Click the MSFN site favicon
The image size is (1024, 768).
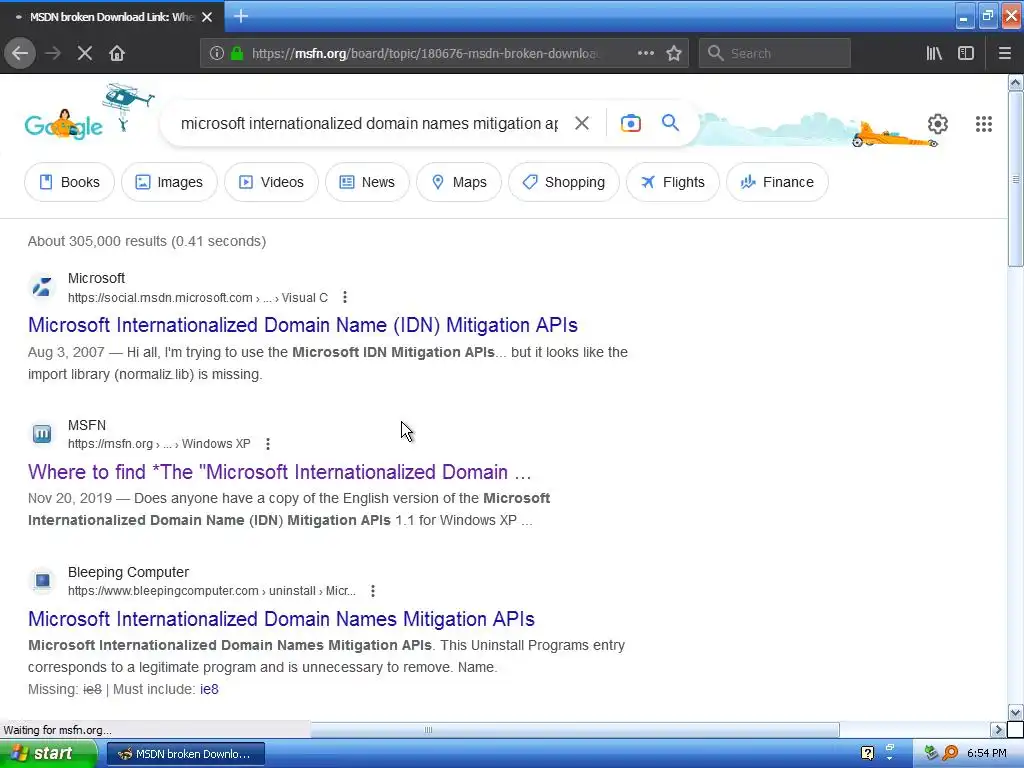42,434
